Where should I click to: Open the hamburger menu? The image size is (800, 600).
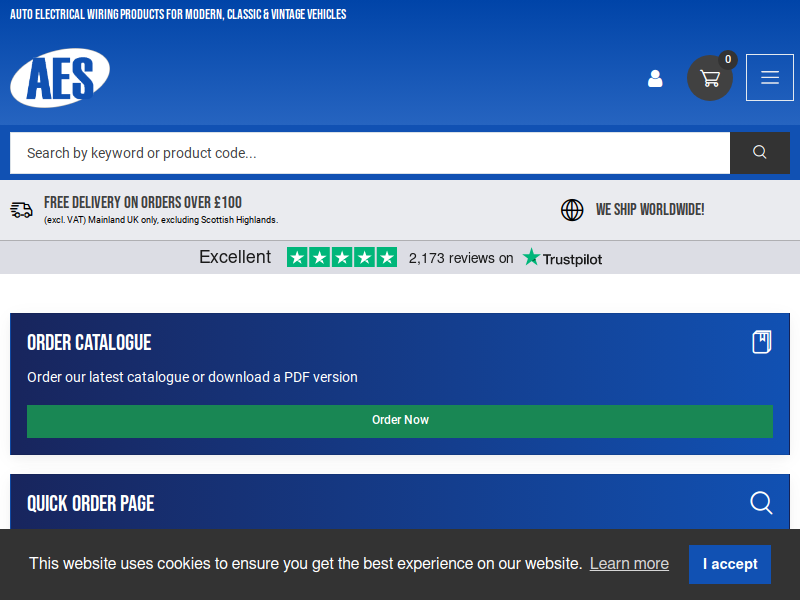pyautogui.click(x=769, y=78)
